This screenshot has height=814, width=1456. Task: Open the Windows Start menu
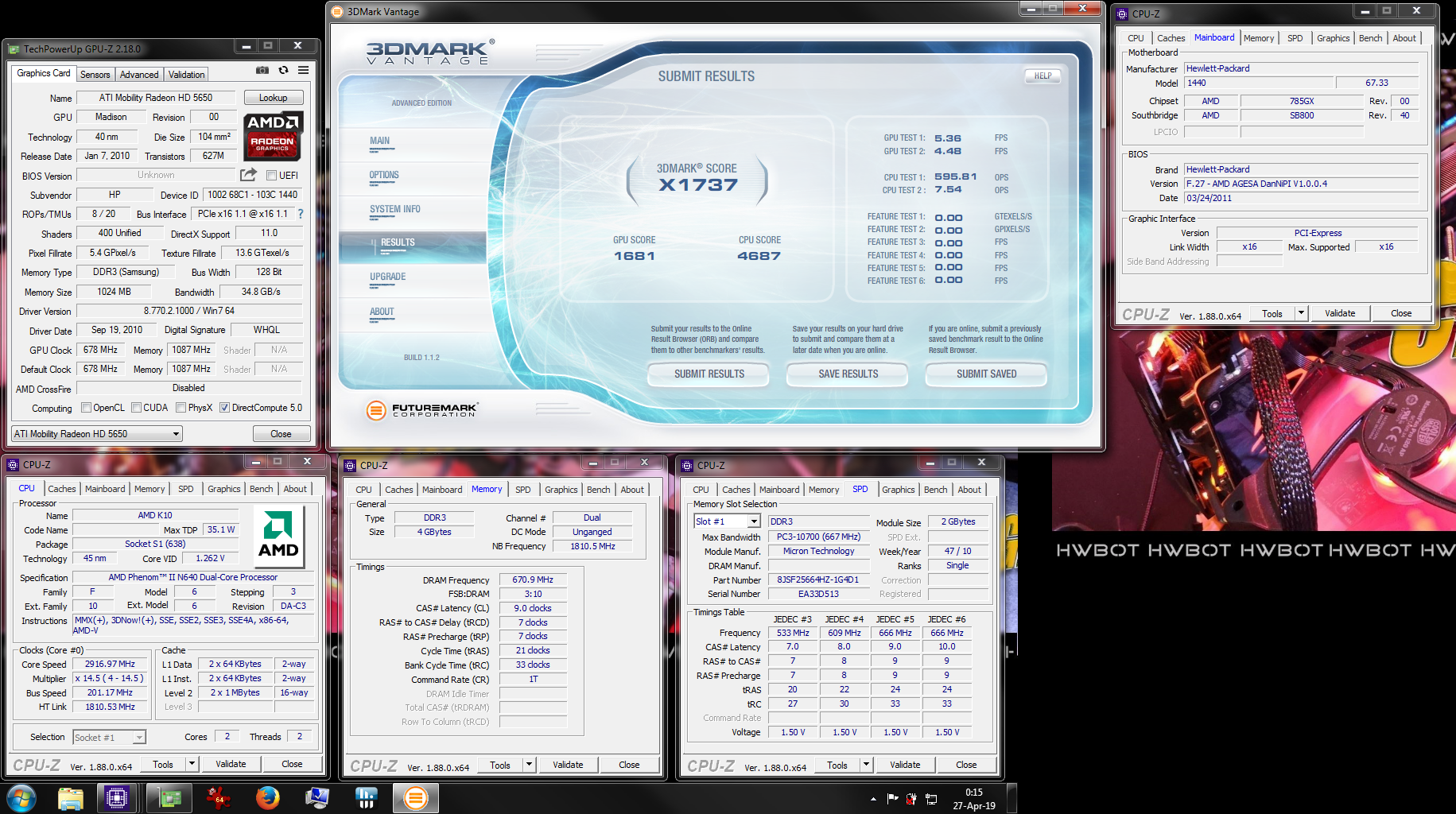click(21, 798)
